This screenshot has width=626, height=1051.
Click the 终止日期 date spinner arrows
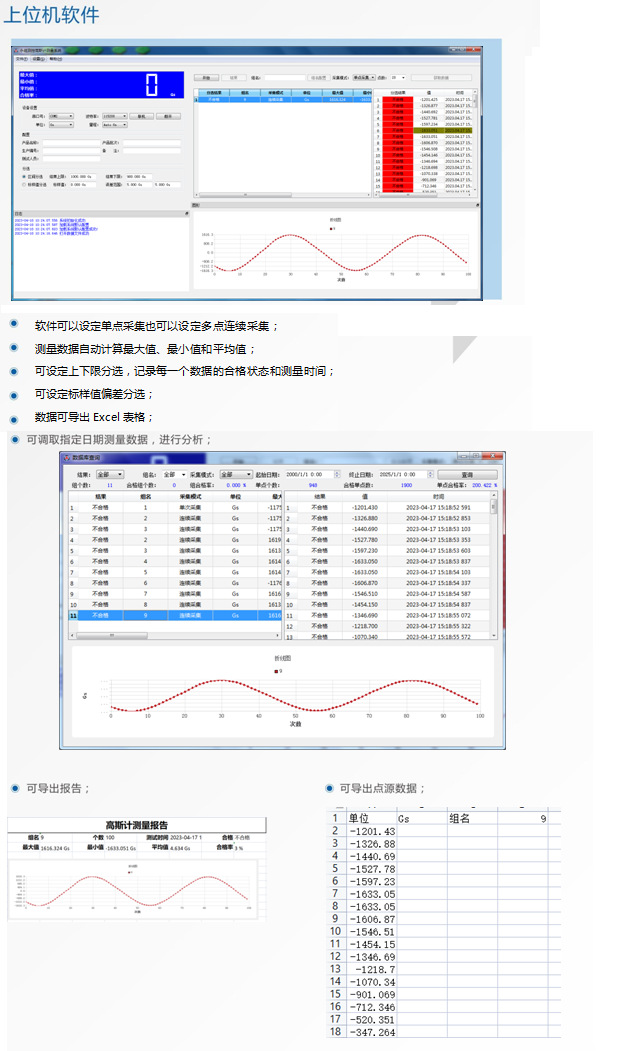[430, 475]
